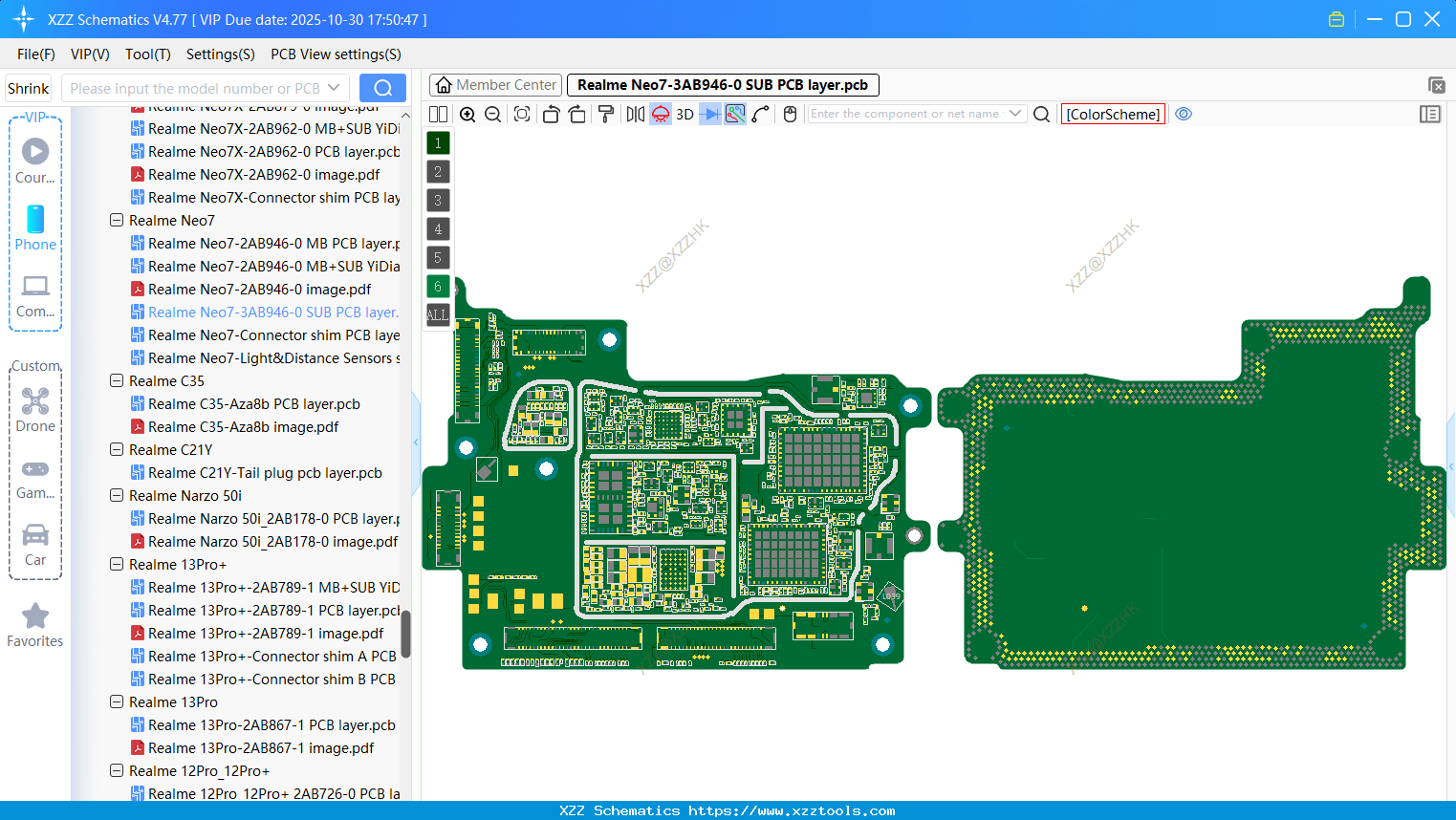Collapse the Realme 13Pro+ group
This screenshot has height=820, width=1456.
pos(116,564)
